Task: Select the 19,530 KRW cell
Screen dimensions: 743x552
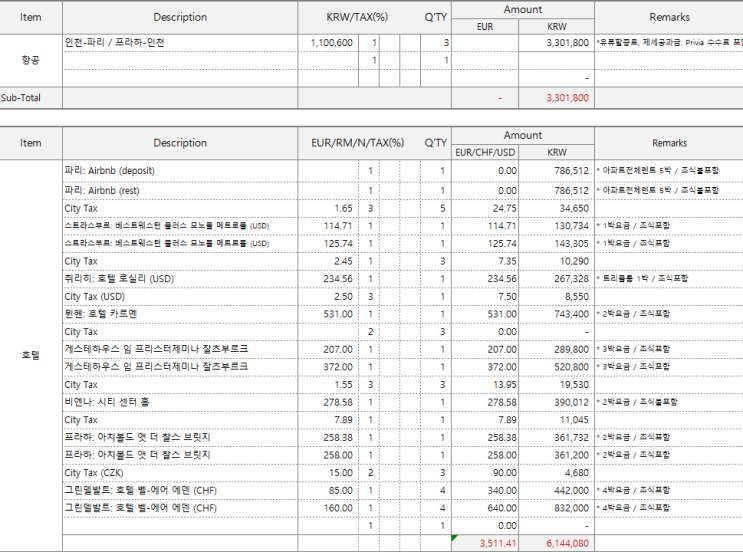Action: point(556,385)
